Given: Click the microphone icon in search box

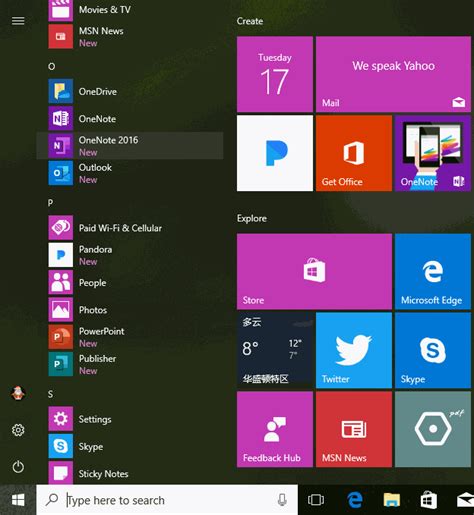Looking at the screenshot, I should pos(282,500).
